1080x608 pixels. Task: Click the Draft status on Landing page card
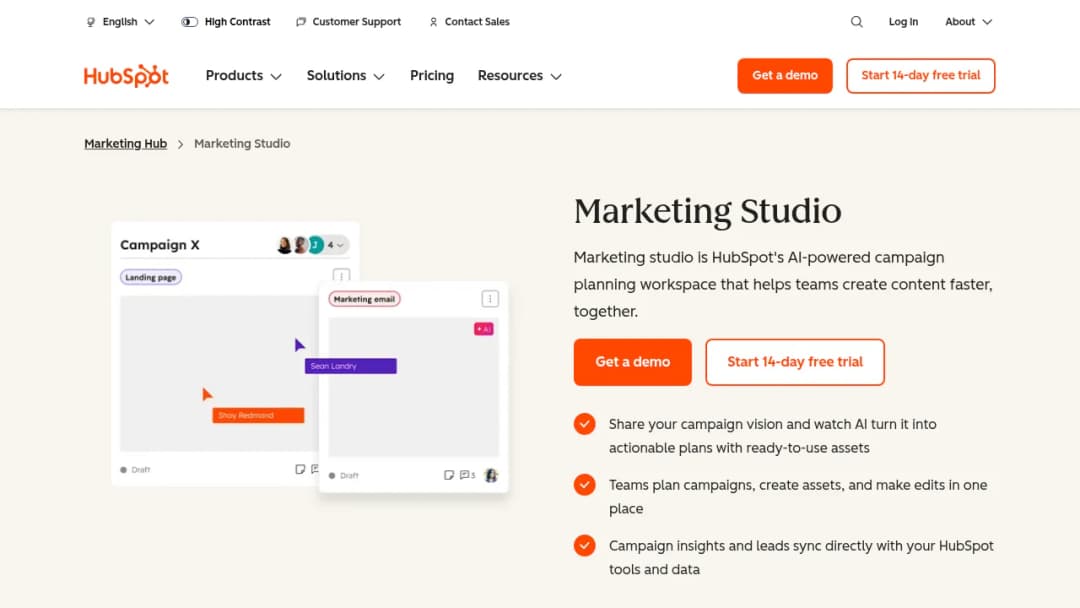136,470
